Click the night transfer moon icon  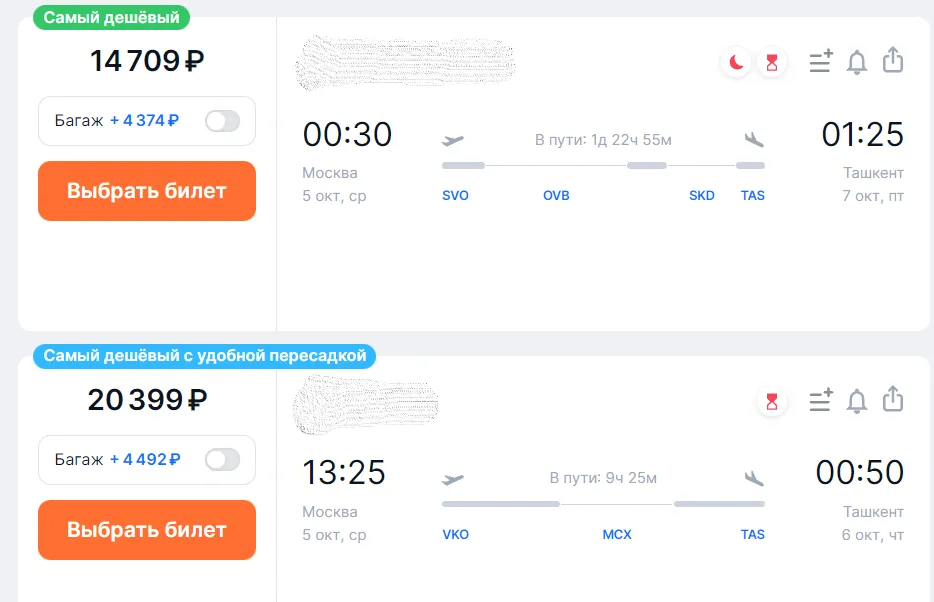click(x=736, y=63)
